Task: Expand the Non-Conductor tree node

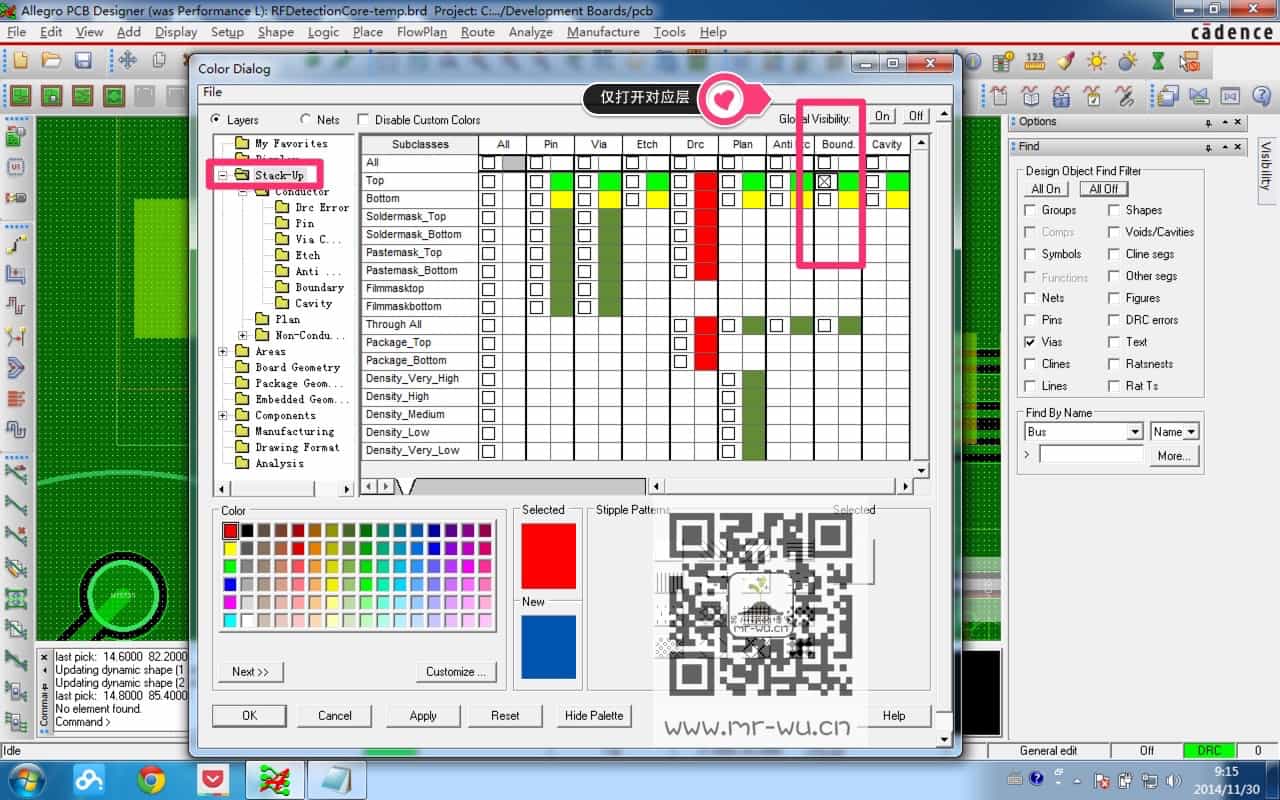Action: [243, 335]
